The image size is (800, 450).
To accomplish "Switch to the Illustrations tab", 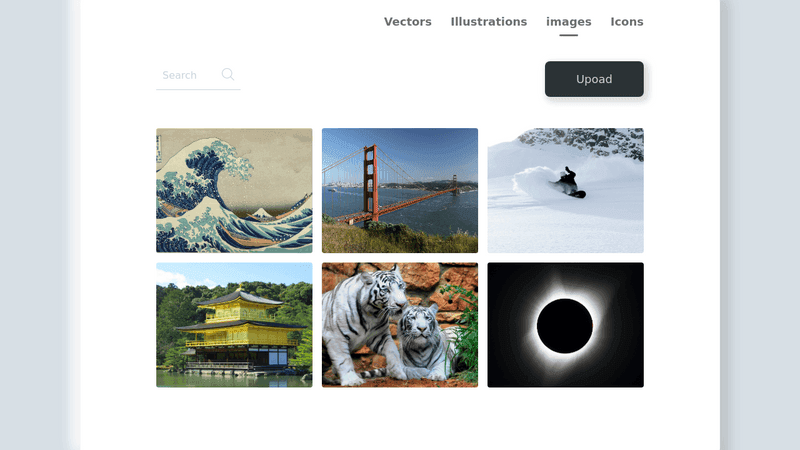I will tap(489, 22).
